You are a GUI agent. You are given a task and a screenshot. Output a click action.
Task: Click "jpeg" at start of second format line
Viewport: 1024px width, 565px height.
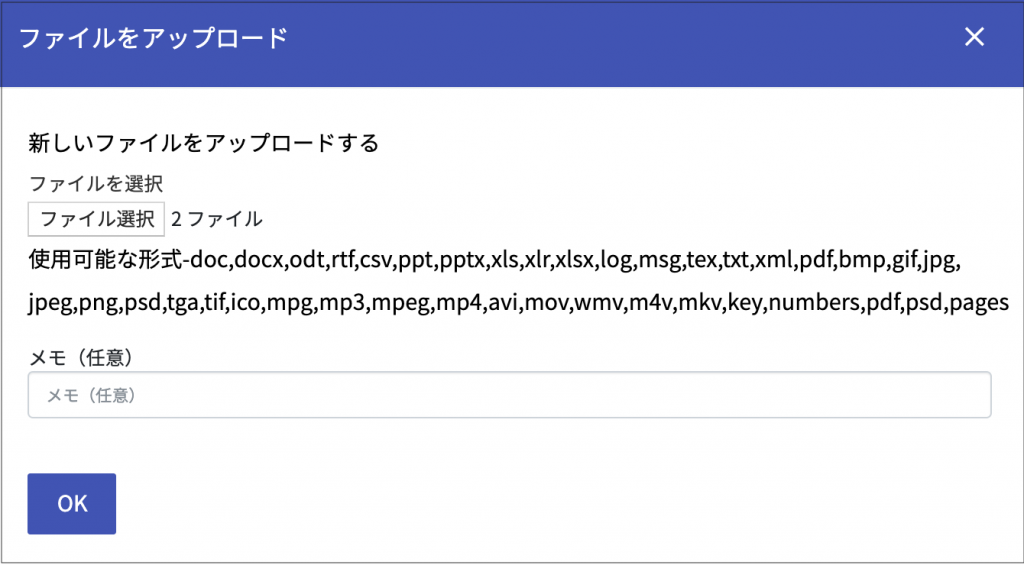click(50, 305)
